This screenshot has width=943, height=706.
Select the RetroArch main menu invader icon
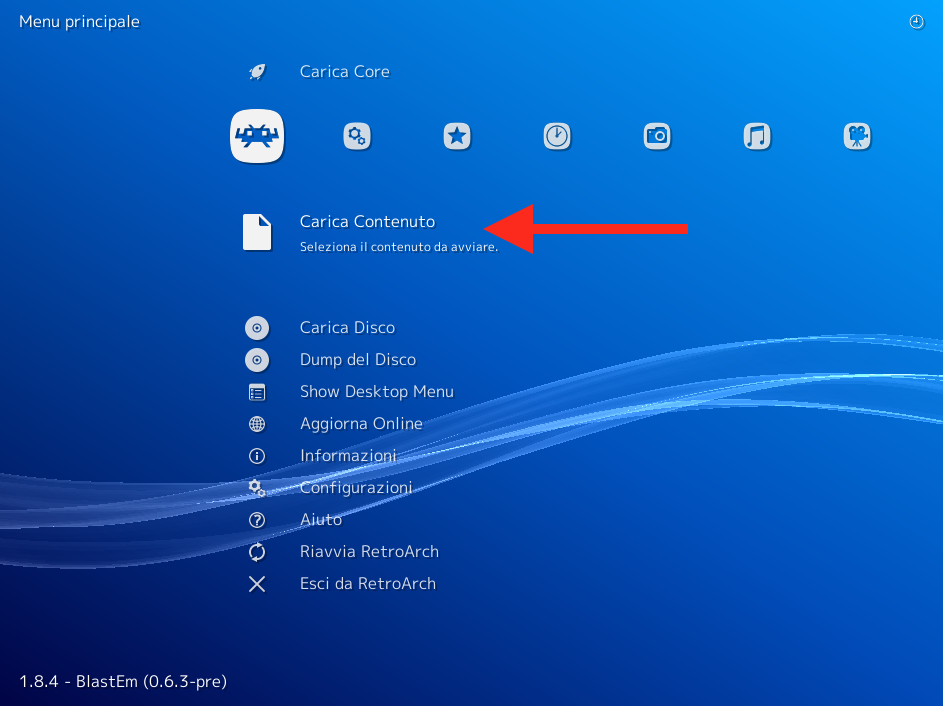[x=257, y=136]
